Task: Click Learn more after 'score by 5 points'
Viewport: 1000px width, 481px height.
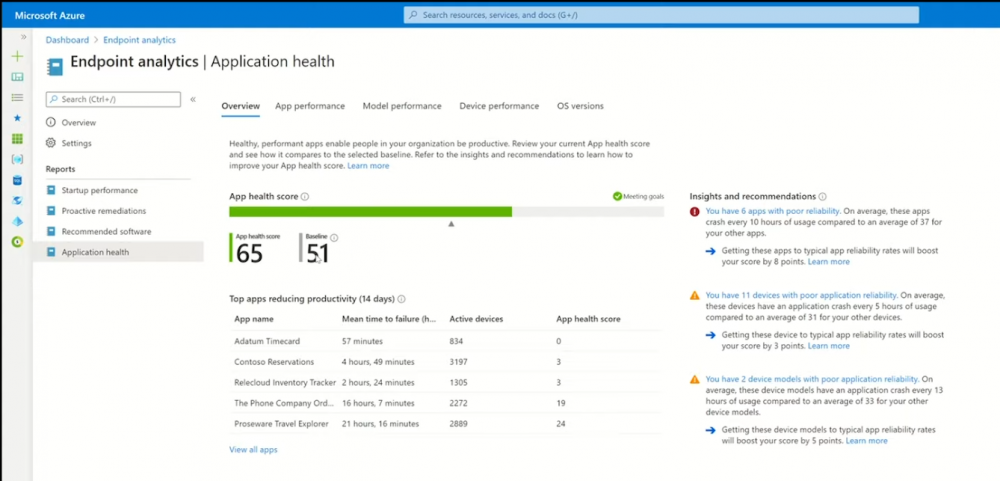Action: [866, 441]
